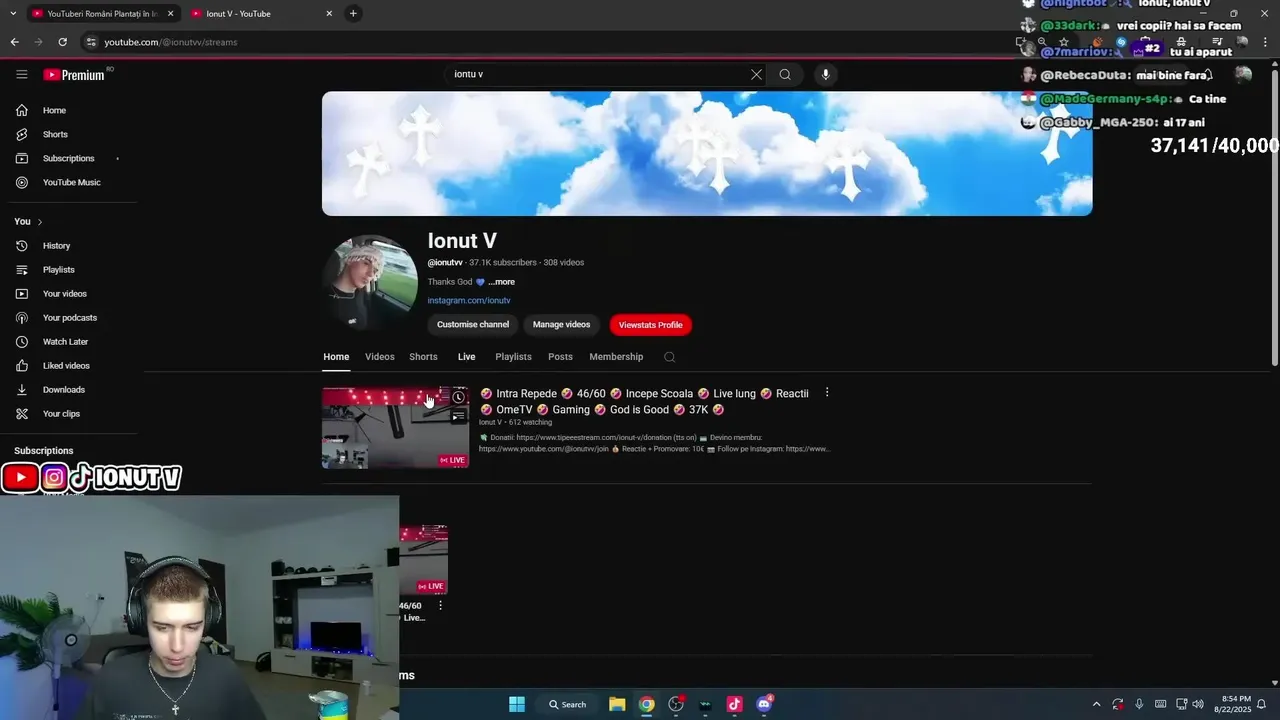Viewport: 1280px width, 720px height.
Task: Open YouTube Music from the sidebar
Action: [70, 182]
